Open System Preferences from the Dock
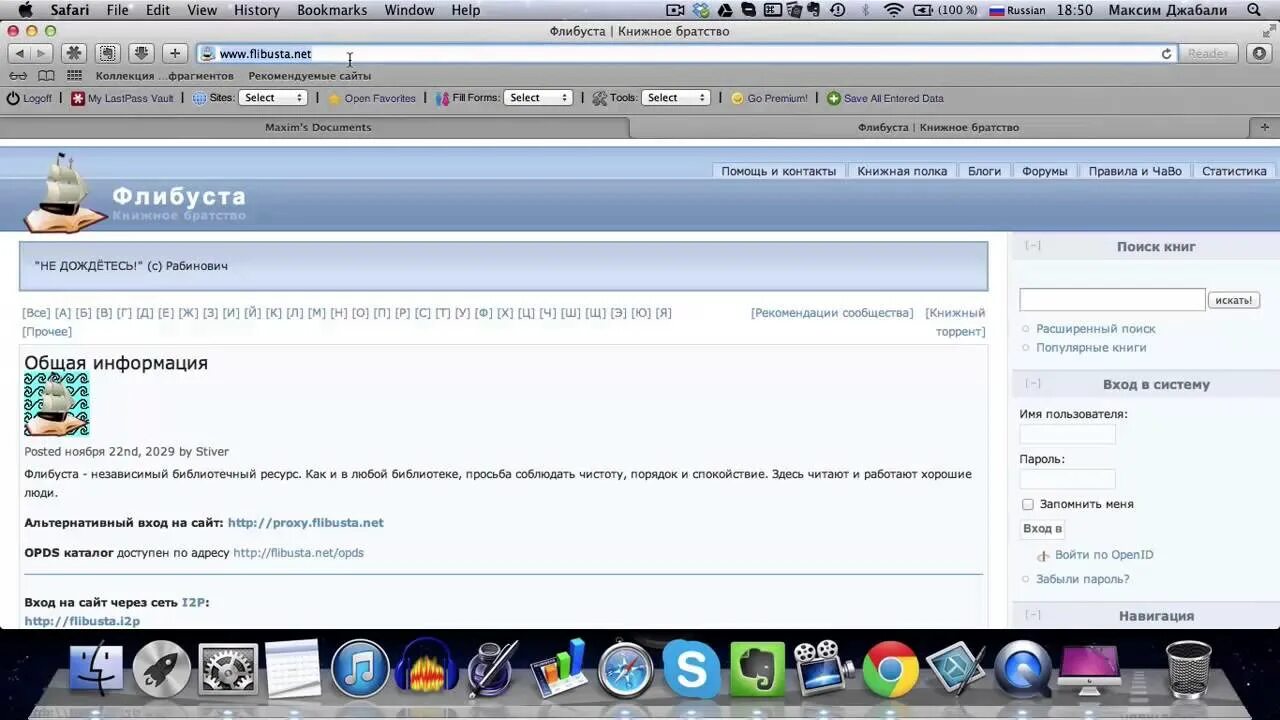 point(228,669)
